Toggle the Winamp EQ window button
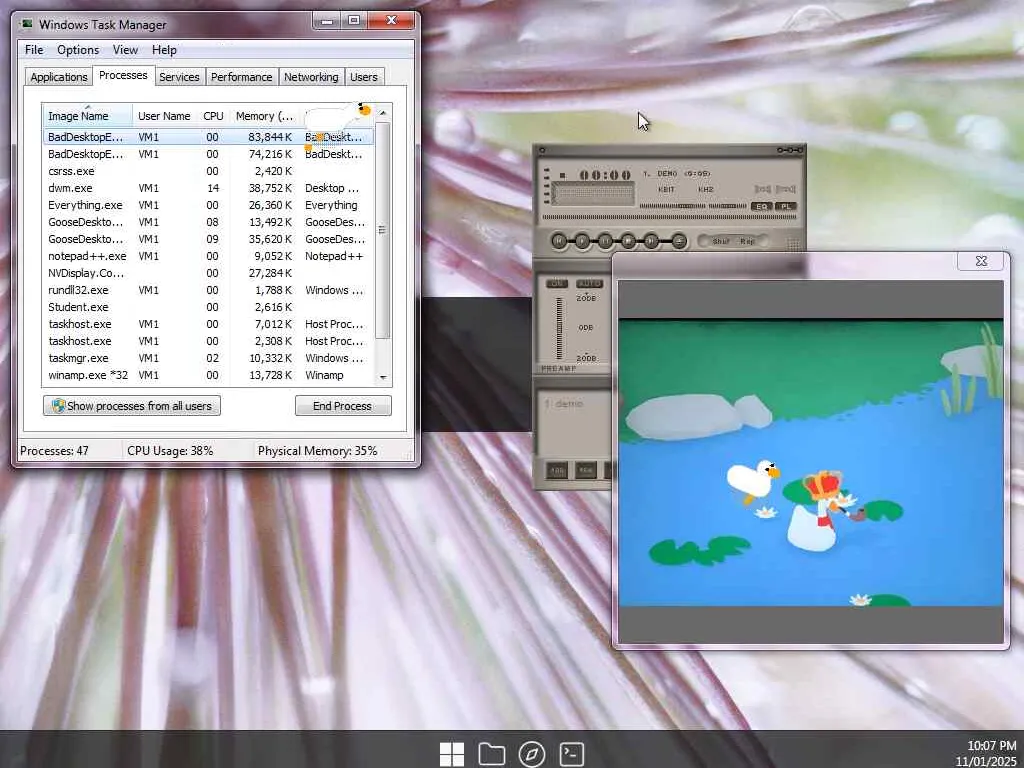This screenshot has height=768, width=1024. [761, 206]
